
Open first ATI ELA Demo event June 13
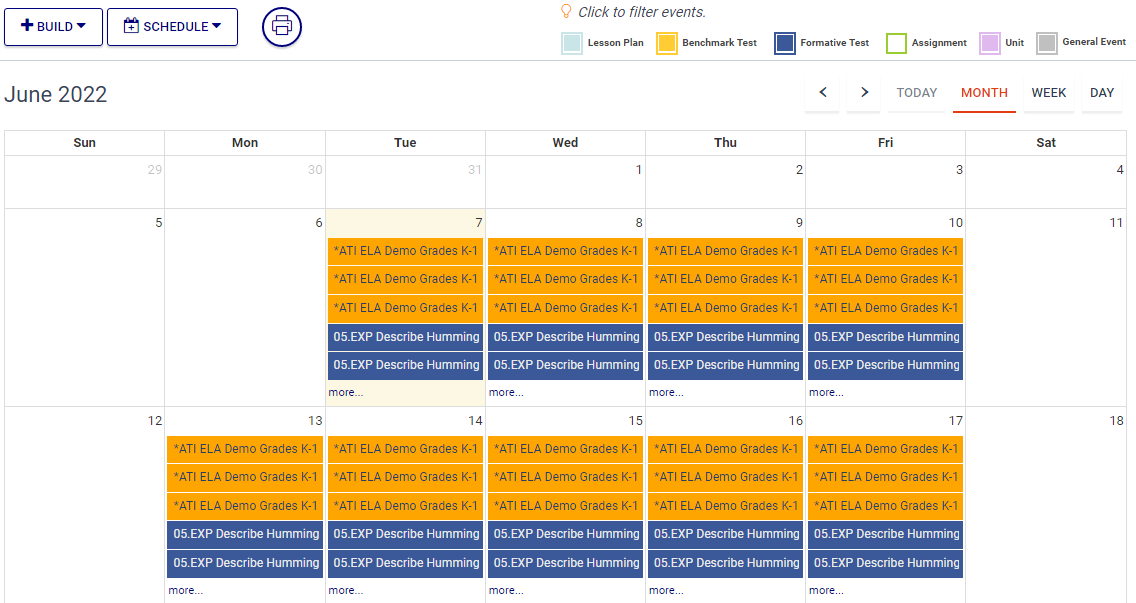(245, 449)
